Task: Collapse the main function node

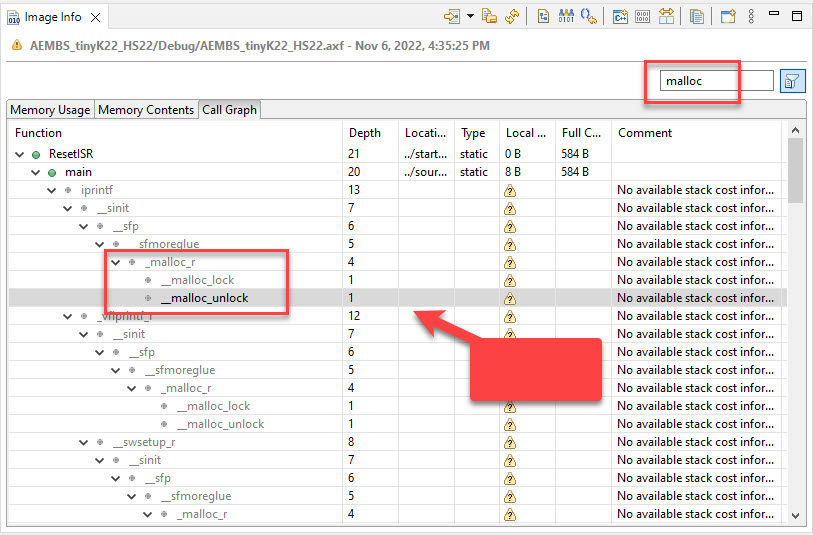Action: pos(36,172)
